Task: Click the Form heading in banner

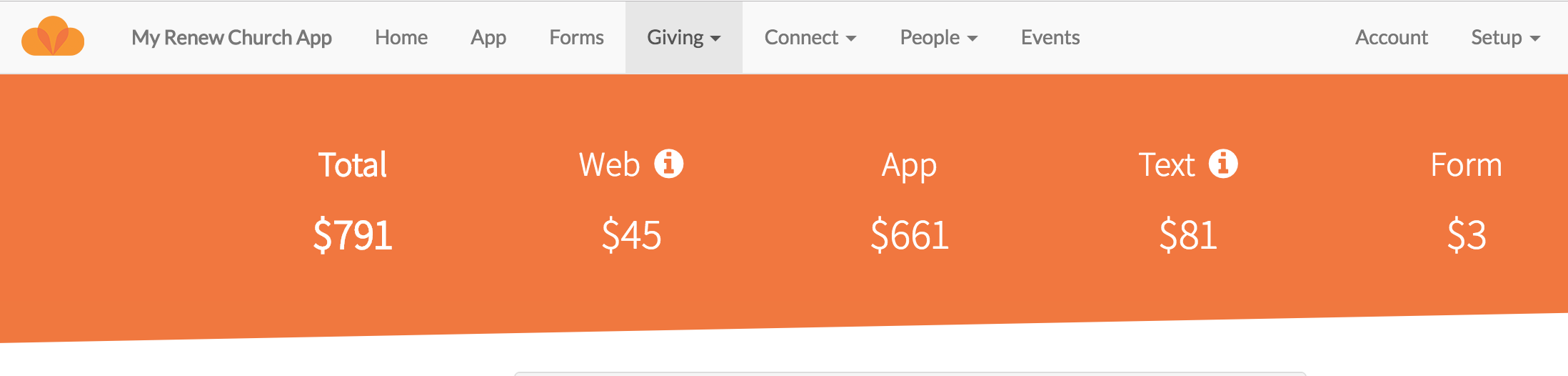Action: (1467, 165)
